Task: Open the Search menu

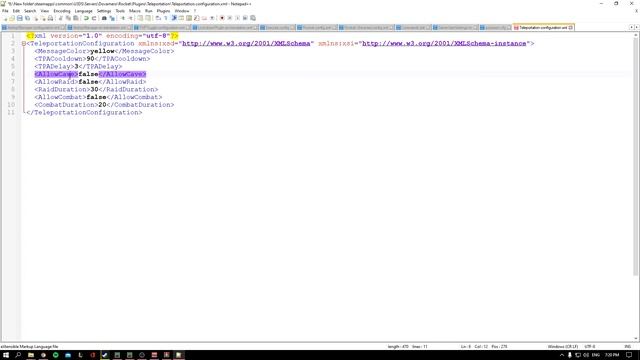Action: click(30, 11)
